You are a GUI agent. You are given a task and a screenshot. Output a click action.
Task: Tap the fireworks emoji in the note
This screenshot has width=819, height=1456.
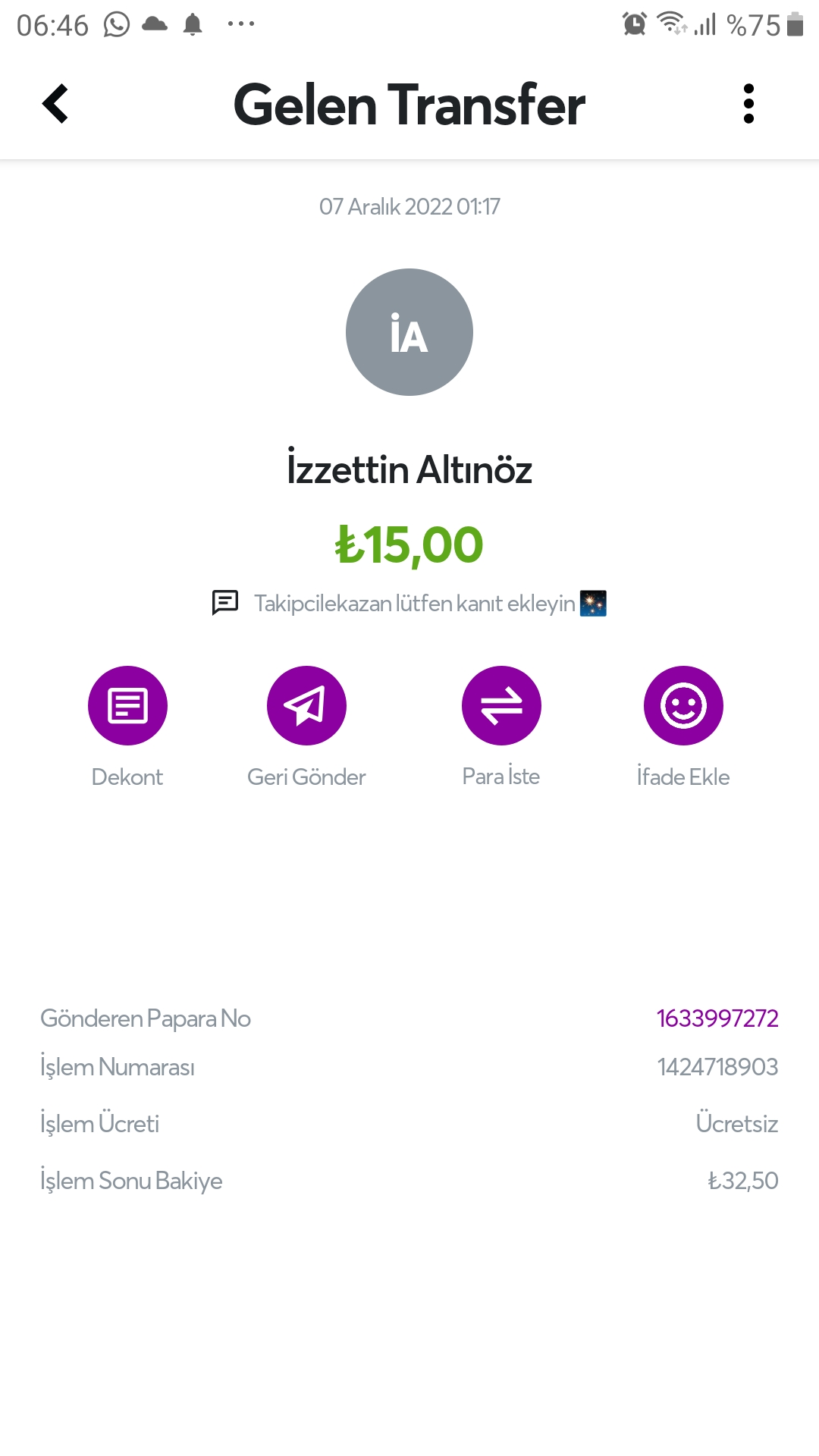[593, 604]
